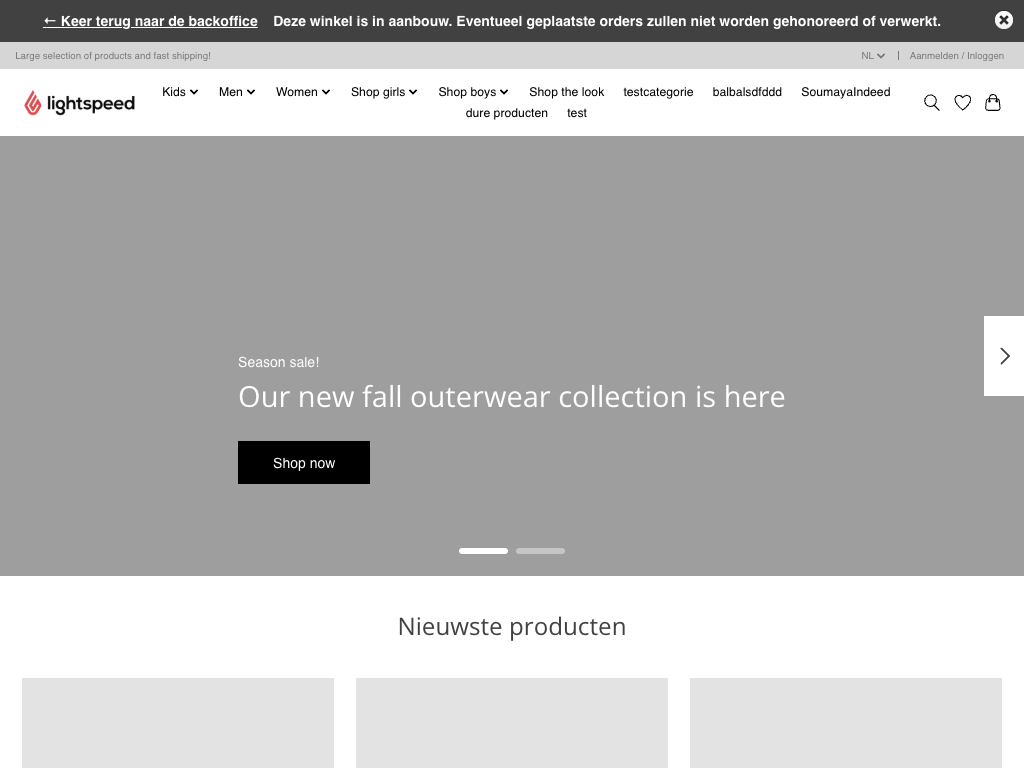Open the wishlist heart icon

[962, 102]
